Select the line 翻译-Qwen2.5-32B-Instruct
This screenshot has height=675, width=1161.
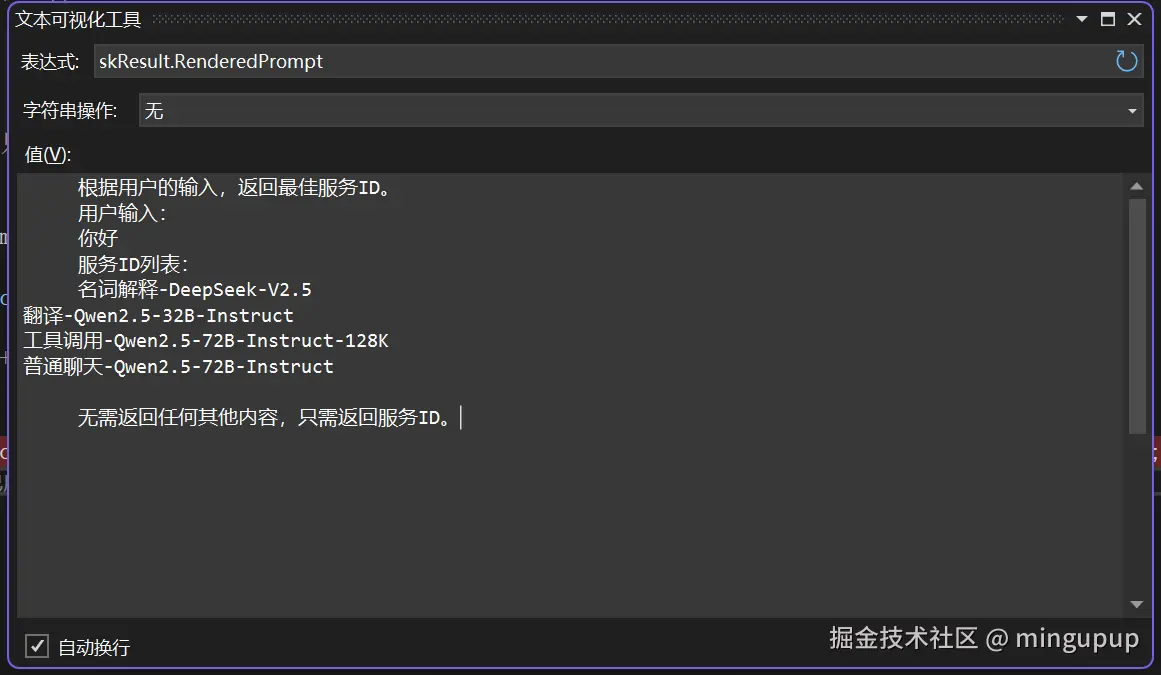tap(160, 314)
